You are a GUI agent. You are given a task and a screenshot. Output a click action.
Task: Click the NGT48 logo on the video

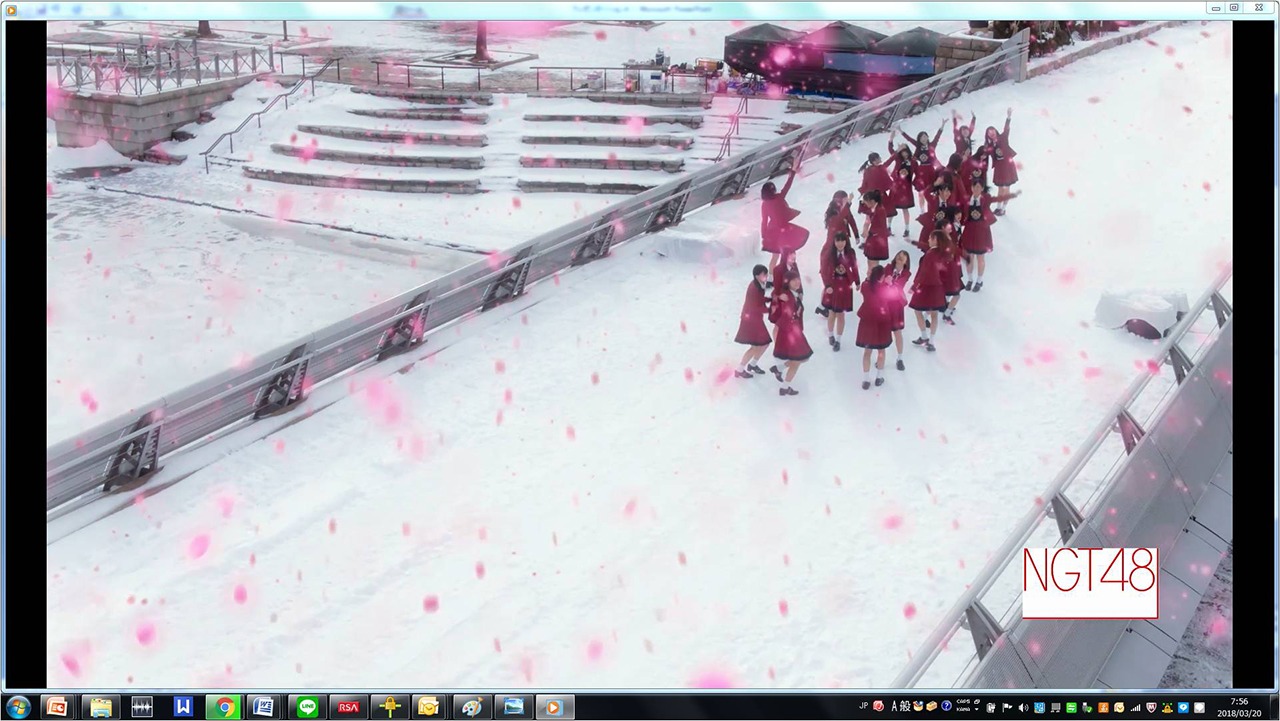click(1090, 582)
